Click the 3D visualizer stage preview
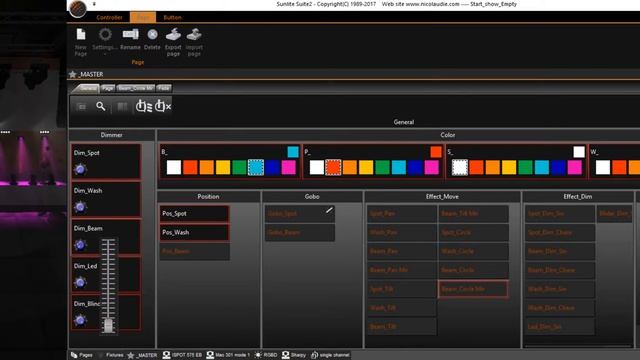The width and height of the screenshot is (640, 360). coord(33,180)
